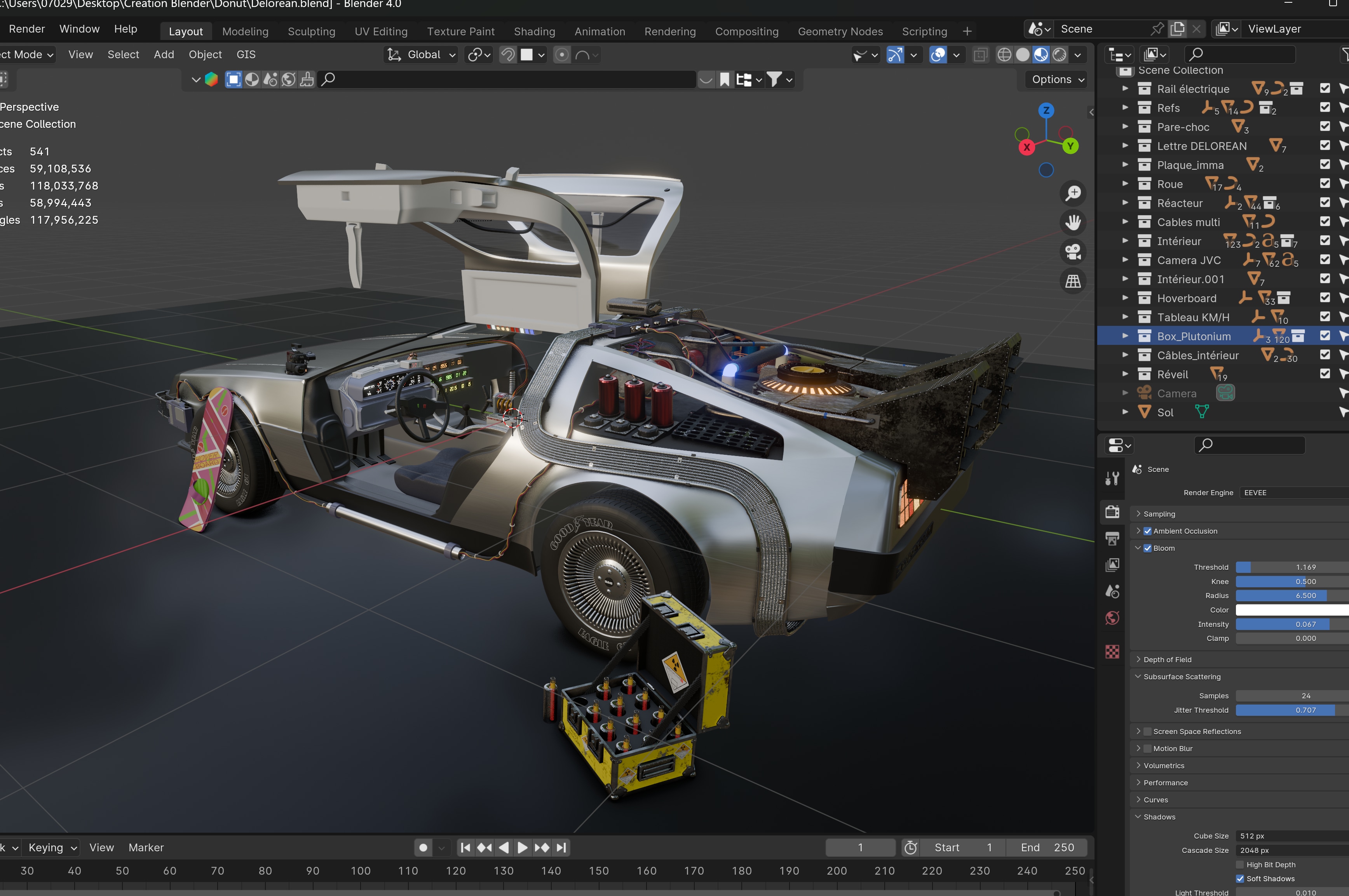
Task: Switch to the Geometry Nodes workspace tab
Action: (840, 31)
